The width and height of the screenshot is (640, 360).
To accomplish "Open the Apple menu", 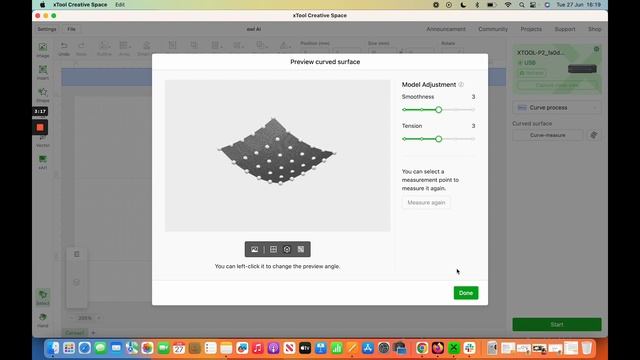I will point(42,4).
